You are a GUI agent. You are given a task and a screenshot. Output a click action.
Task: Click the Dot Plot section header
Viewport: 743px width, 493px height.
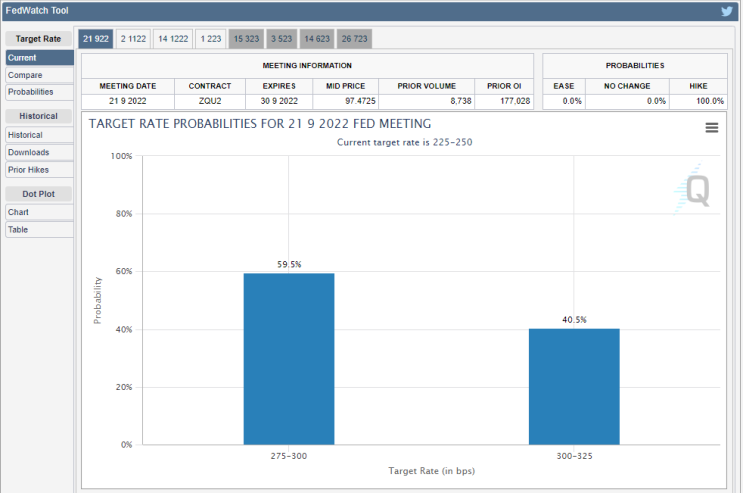click(x=38, y=194)
